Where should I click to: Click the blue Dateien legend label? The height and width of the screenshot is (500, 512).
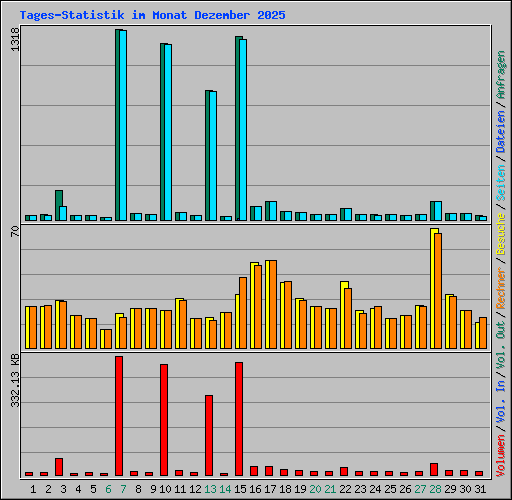[501, 131]
